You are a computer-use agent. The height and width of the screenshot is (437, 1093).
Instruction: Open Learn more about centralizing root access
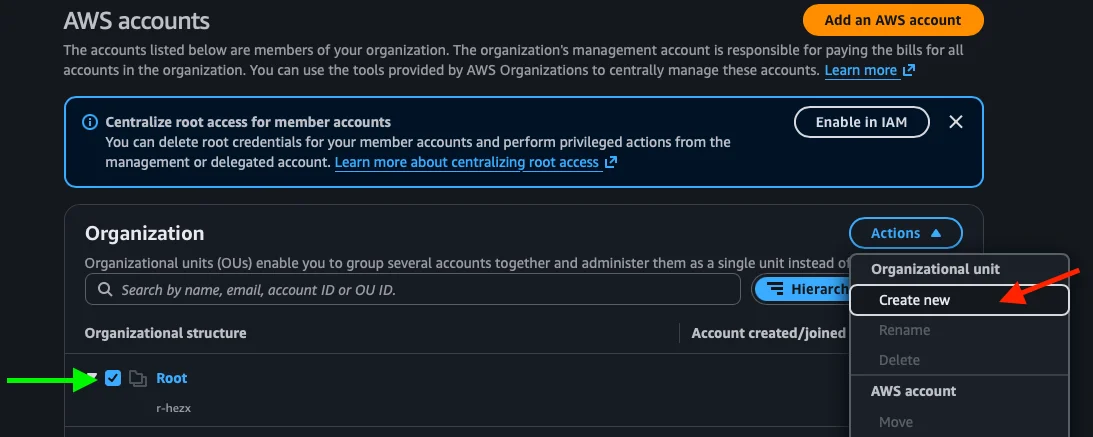[466, 162]
